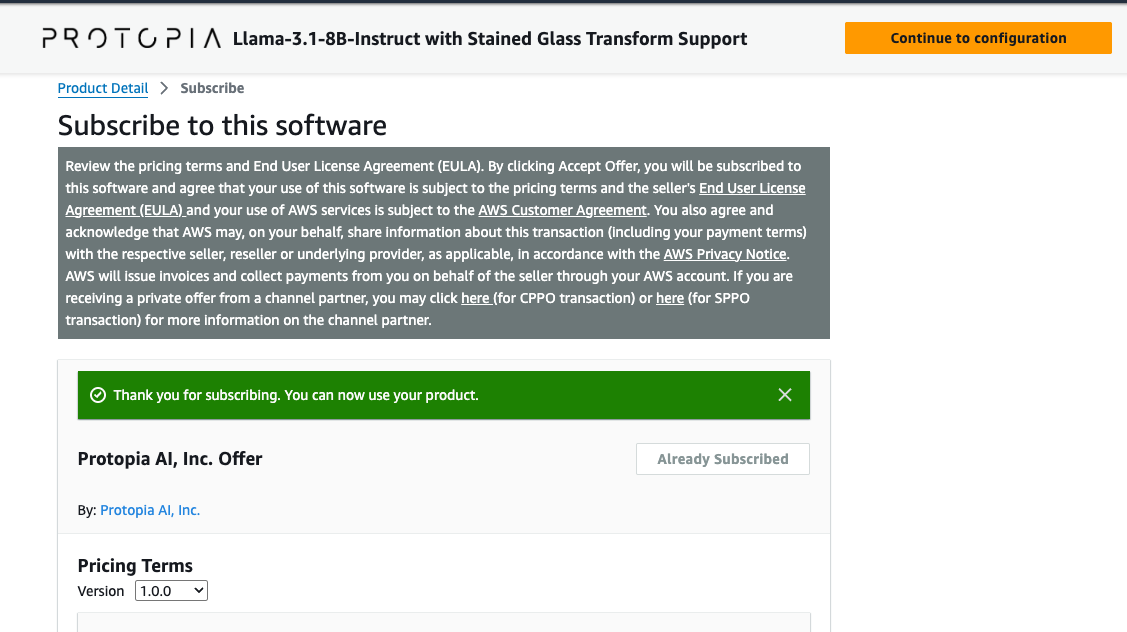Click the 'Thank you for subscribing' message text
1127x632 pixels.
coord(296,395)
